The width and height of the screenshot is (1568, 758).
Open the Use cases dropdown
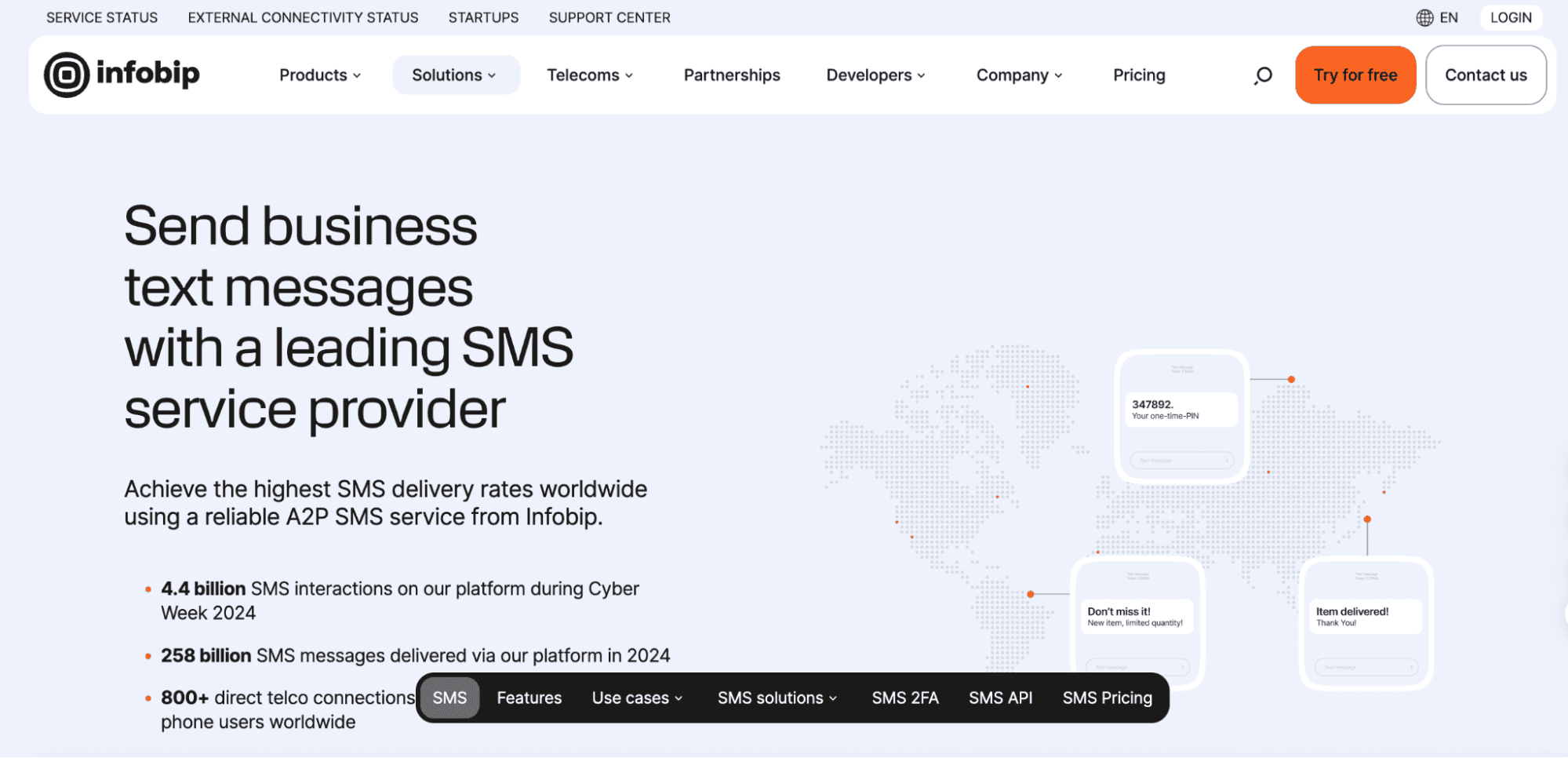pyautogui.click(x=637, y=698)
